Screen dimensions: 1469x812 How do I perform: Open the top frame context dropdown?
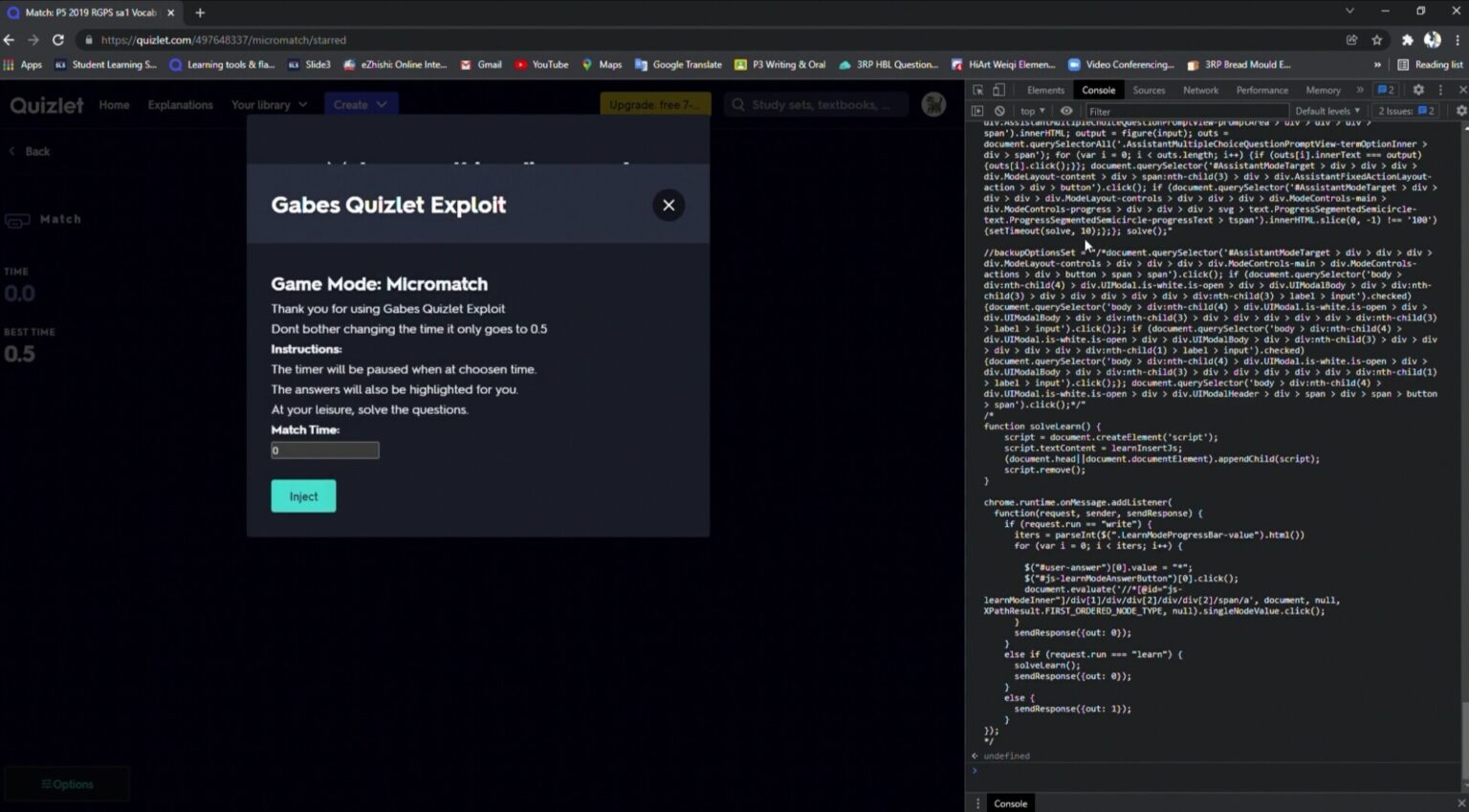[1031, 111]
